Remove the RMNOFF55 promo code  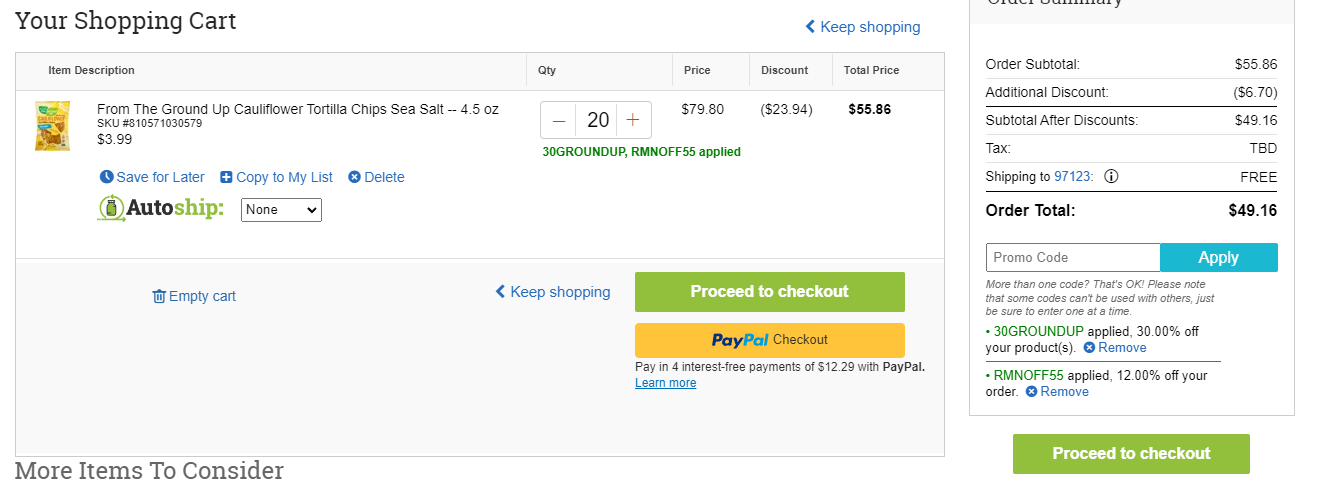tap(1057, 391)
